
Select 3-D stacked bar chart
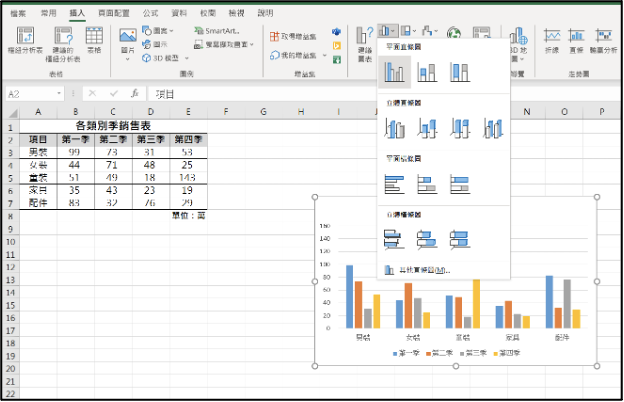pyautogui.click(x=427, y=240)
